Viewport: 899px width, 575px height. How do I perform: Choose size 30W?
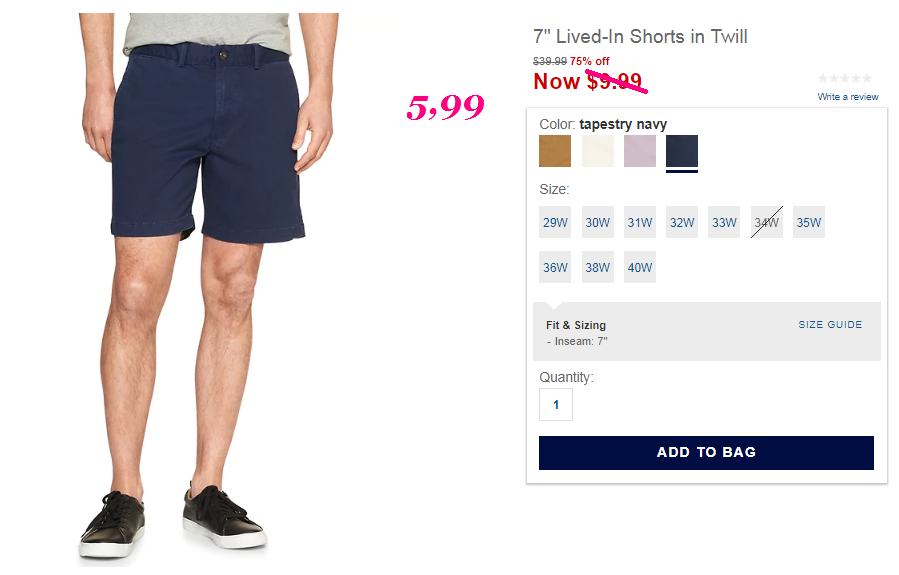pyautogui.click(x=597, y=222)
